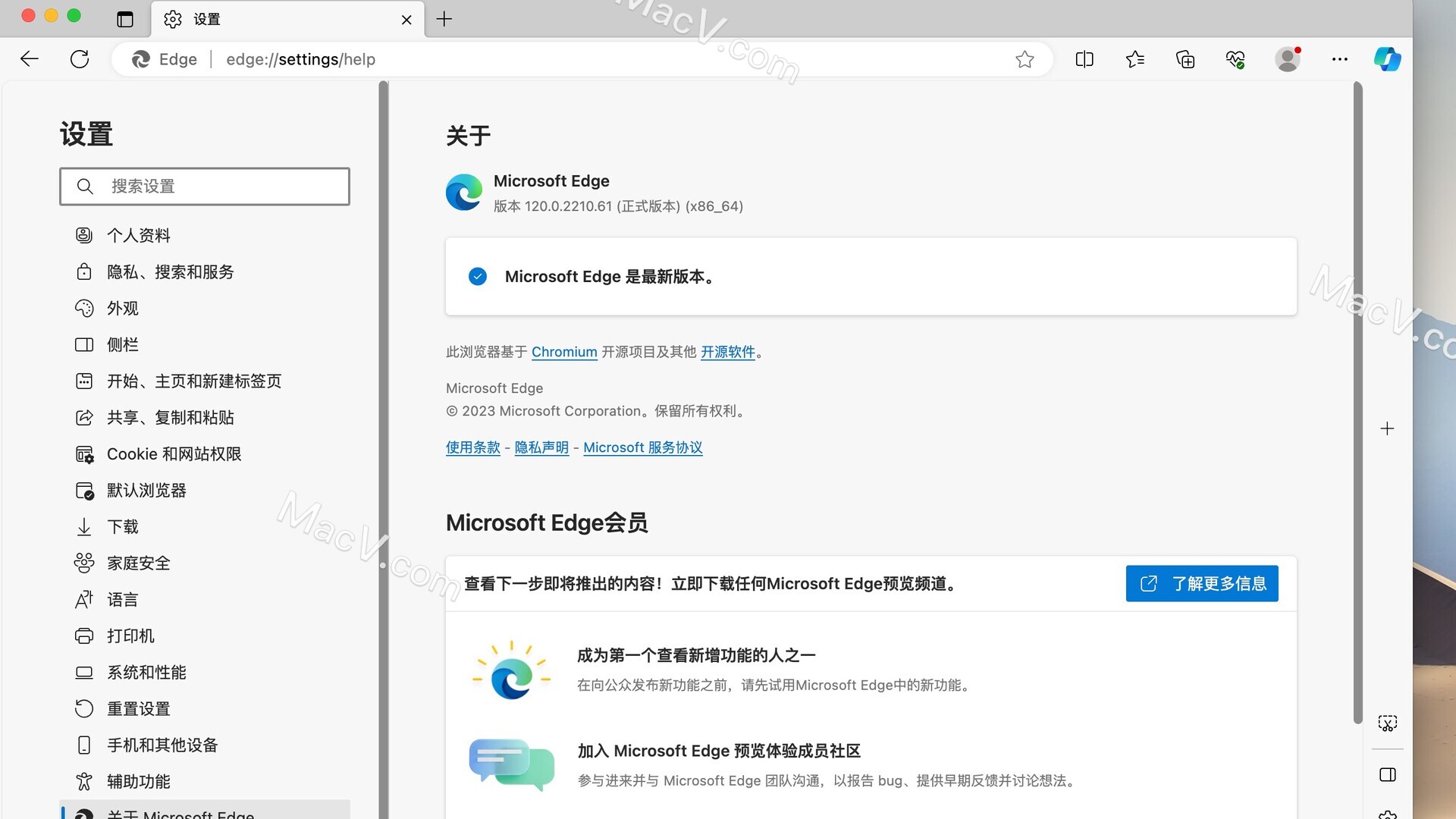Open Microsoft 服务协议 link

[643, 447]
